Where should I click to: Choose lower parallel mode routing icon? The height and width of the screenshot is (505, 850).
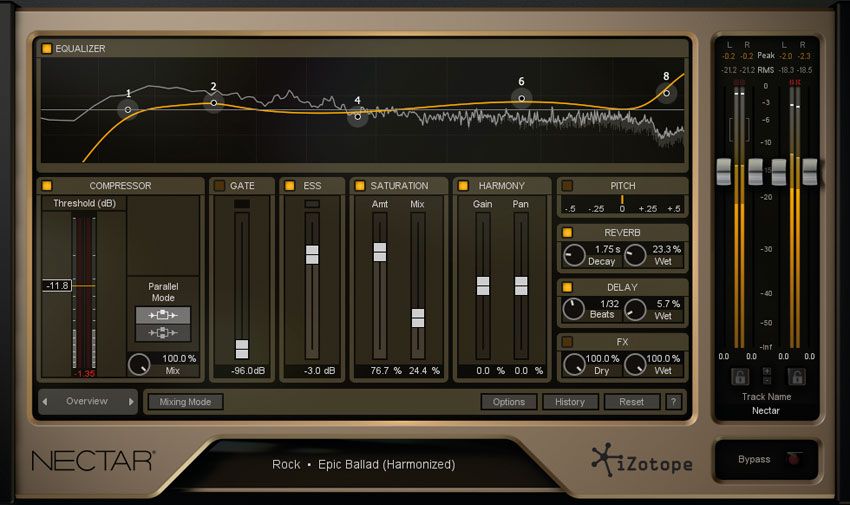163,333
